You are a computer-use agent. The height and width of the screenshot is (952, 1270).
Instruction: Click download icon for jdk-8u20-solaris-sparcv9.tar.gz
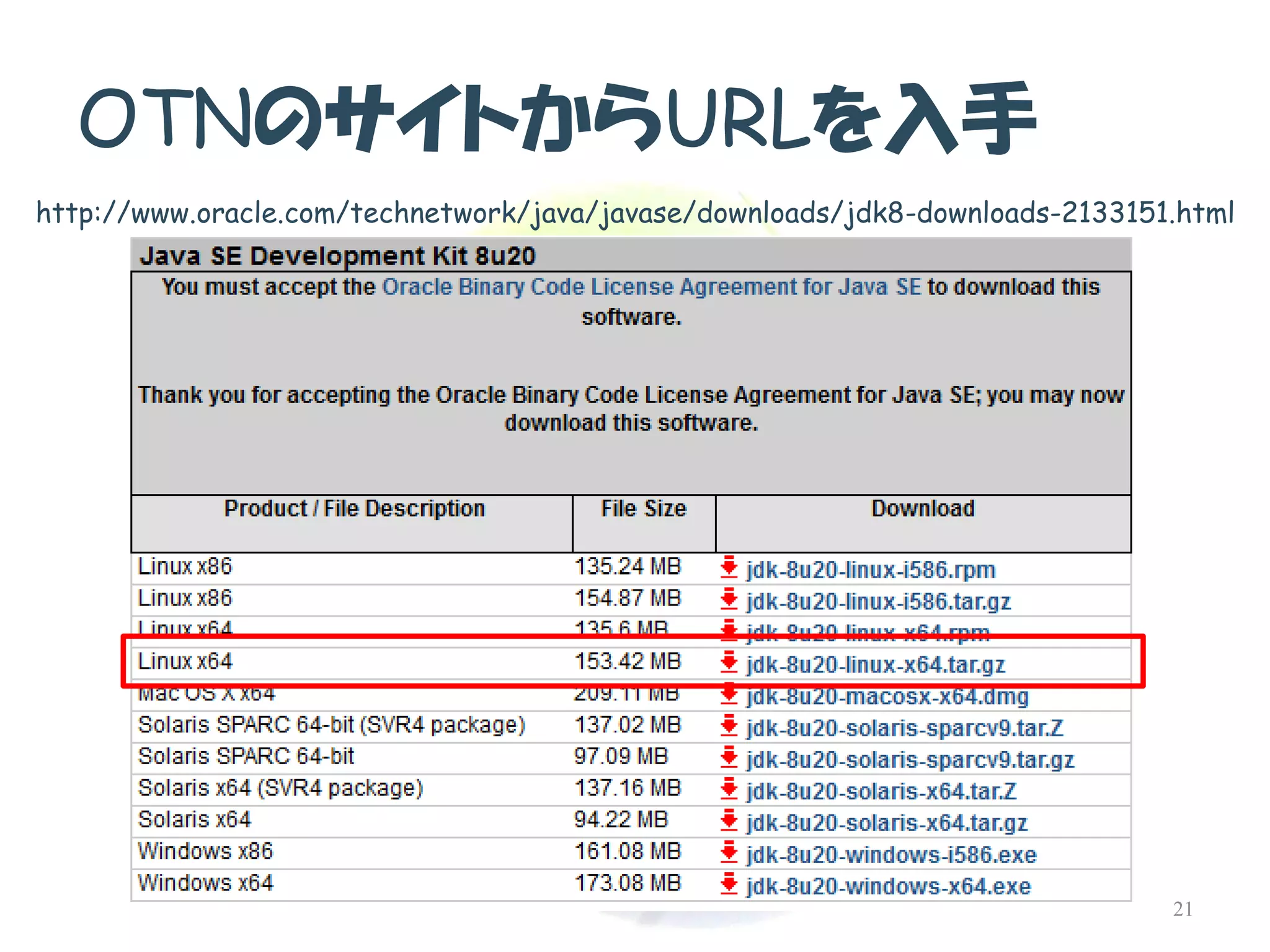tap(729, 757)
